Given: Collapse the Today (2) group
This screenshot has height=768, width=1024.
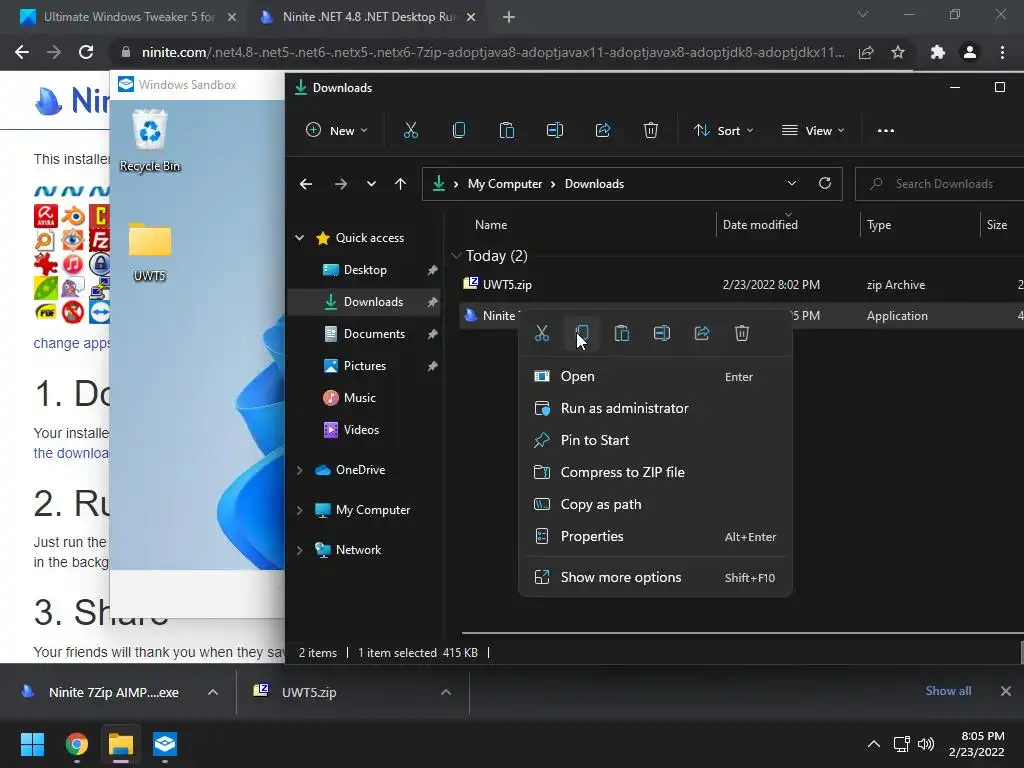Looking at the screenshot, I should [x=456, y=255].
